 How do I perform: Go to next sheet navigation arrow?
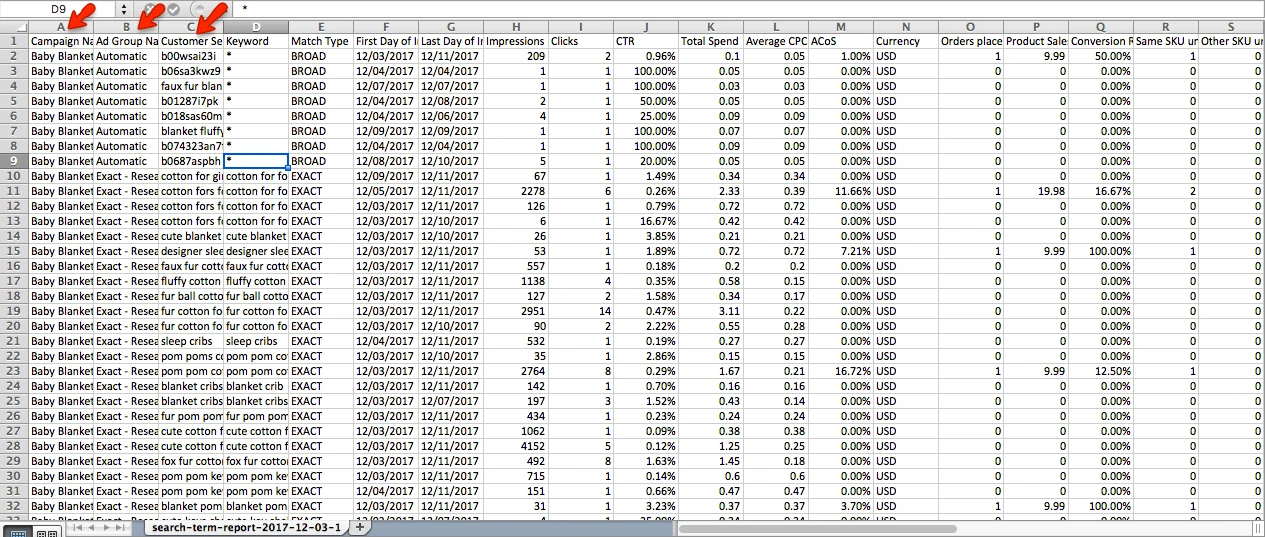coord(106,528)
